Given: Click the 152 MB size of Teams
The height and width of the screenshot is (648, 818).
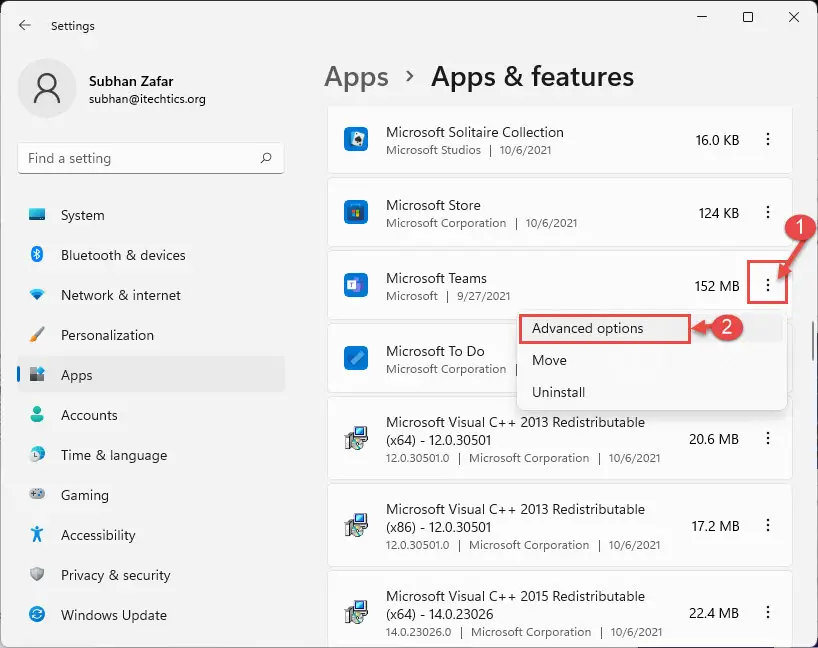Looking at the screenshot, I should [717, 286].
